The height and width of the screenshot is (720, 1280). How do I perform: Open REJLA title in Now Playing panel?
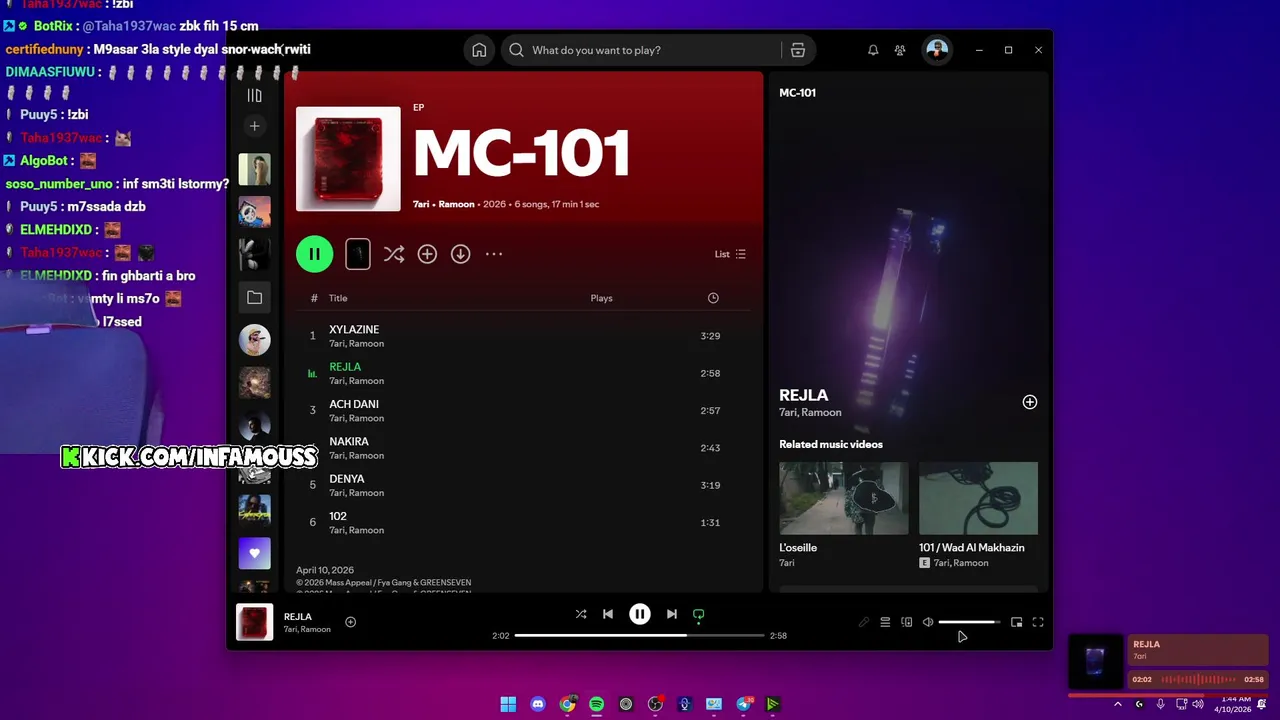804,395
